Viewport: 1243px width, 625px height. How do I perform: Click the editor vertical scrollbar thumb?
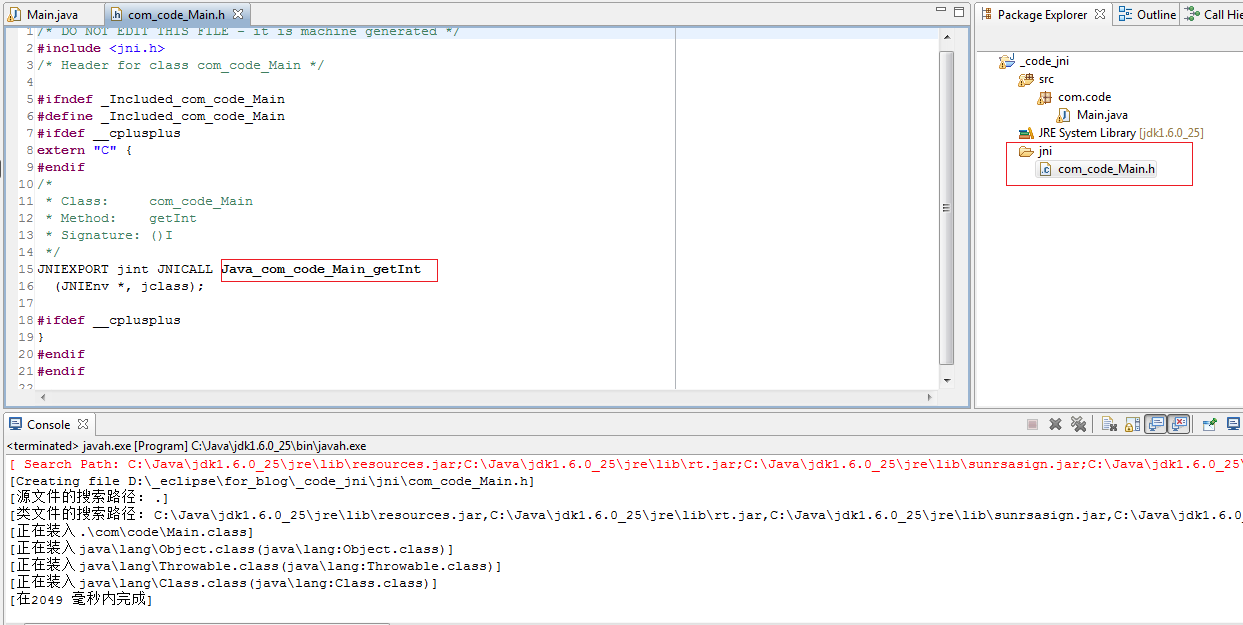point(947,208)
